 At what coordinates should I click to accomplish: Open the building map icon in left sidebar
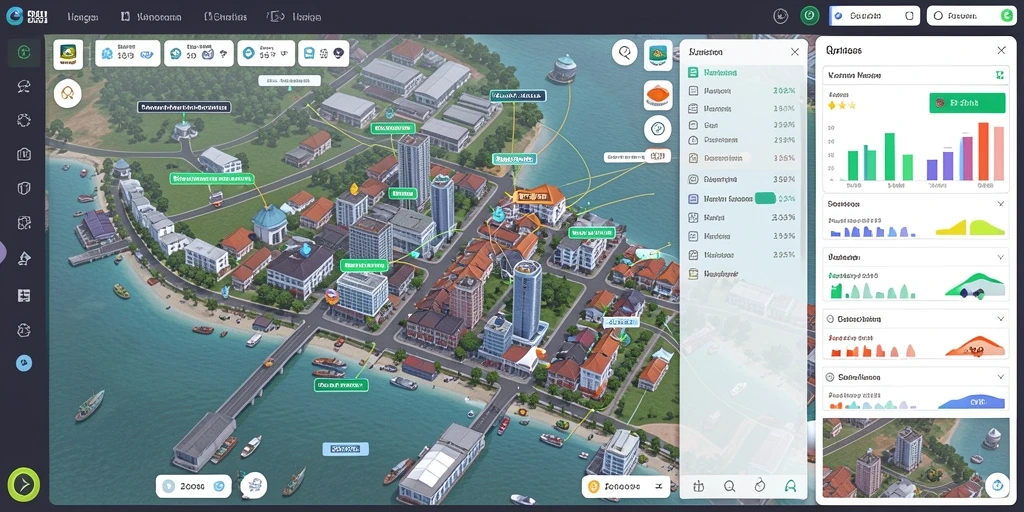[x=24, y=154]
